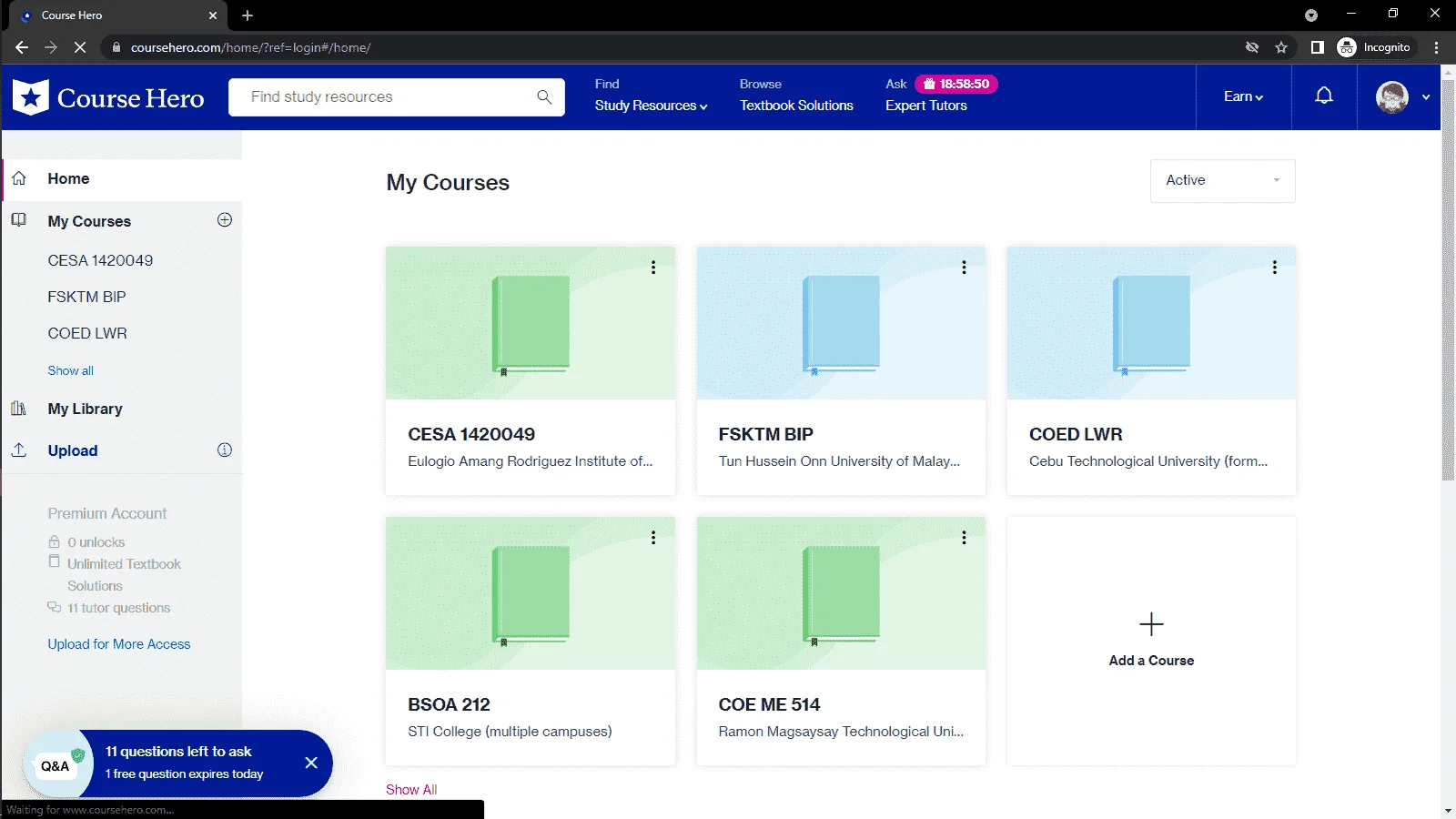Open the BSOA 212 course card thumbnail
This screenshot has width=1456, height=819.
531,593
